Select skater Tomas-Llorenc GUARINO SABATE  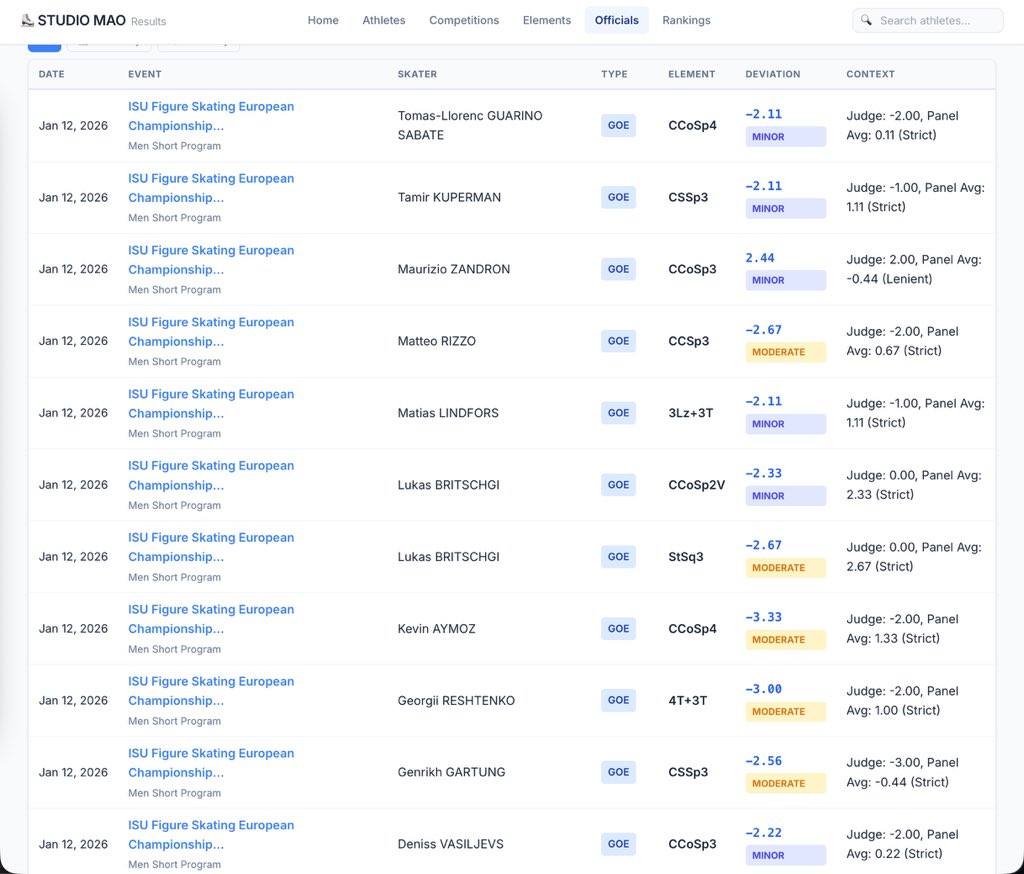[x=470, y=125]
